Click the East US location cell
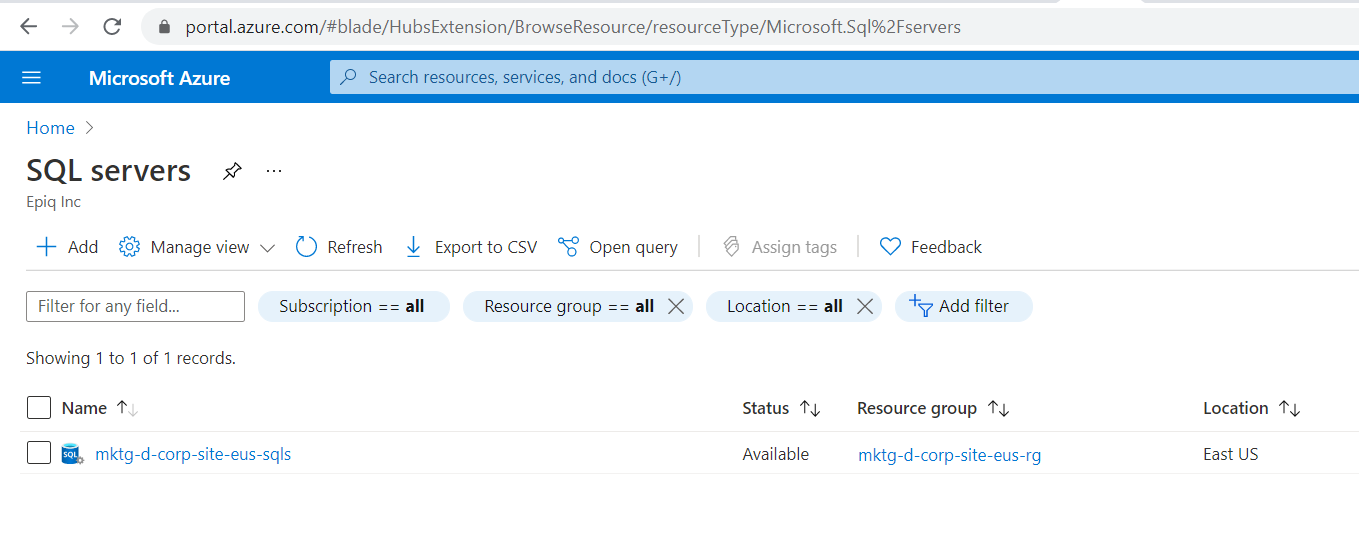This screenshot has width=1359, height=546. click(x=1231, y=454)
